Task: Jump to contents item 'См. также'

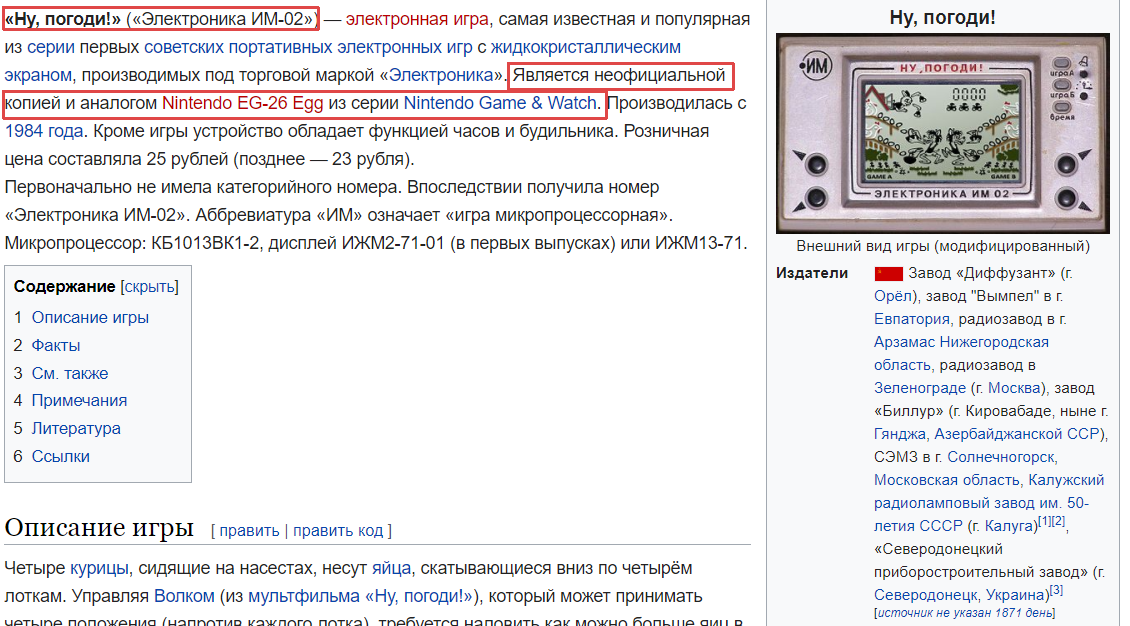Action: 69,373
